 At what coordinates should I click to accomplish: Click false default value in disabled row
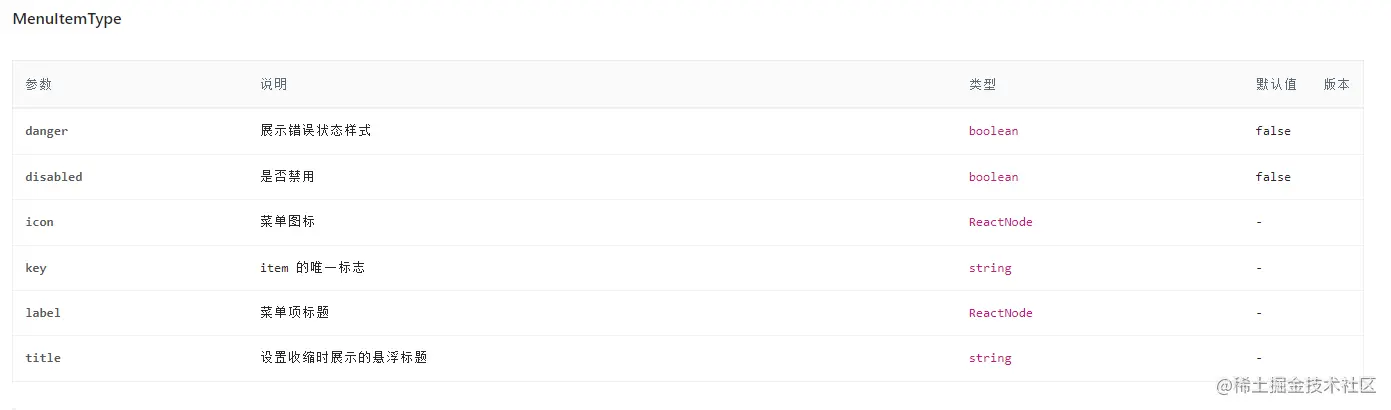coord(1273,177)
